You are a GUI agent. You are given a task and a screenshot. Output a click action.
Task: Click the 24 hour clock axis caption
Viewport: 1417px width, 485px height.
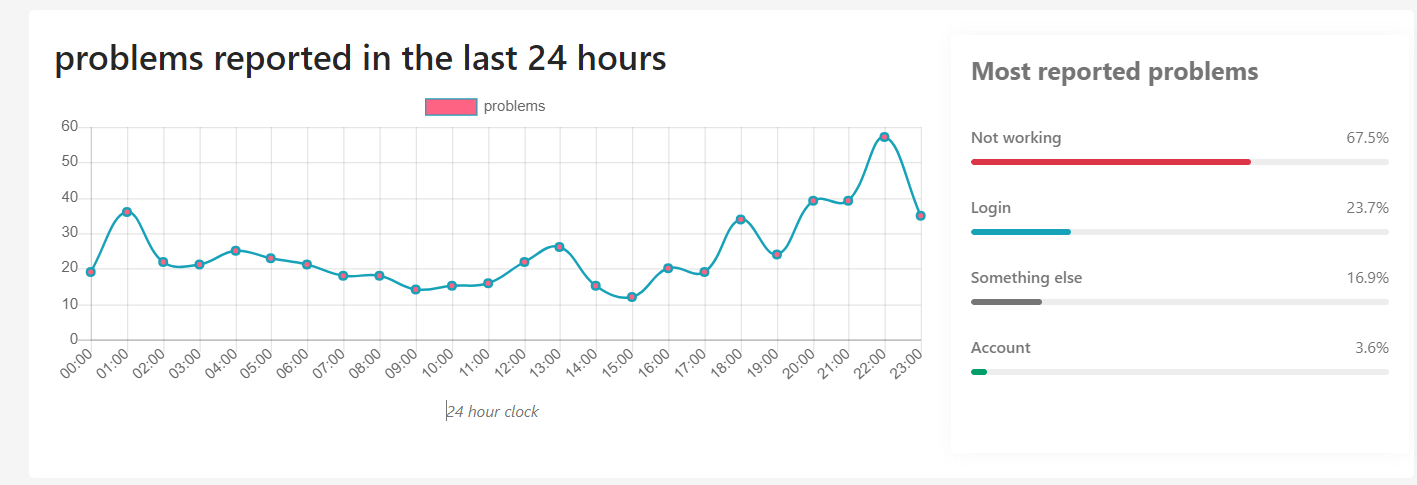tap(492, 412)
